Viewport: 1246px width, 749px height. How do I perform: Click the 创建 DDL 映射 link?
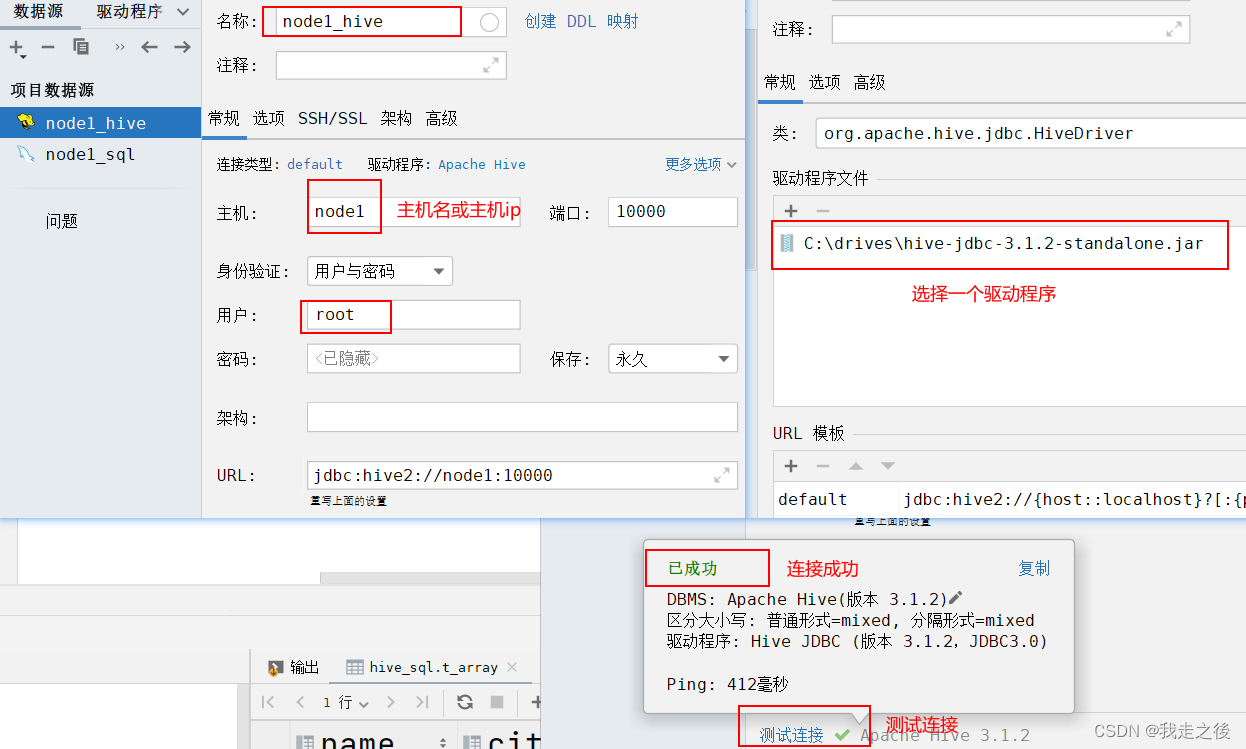[581, 21]
